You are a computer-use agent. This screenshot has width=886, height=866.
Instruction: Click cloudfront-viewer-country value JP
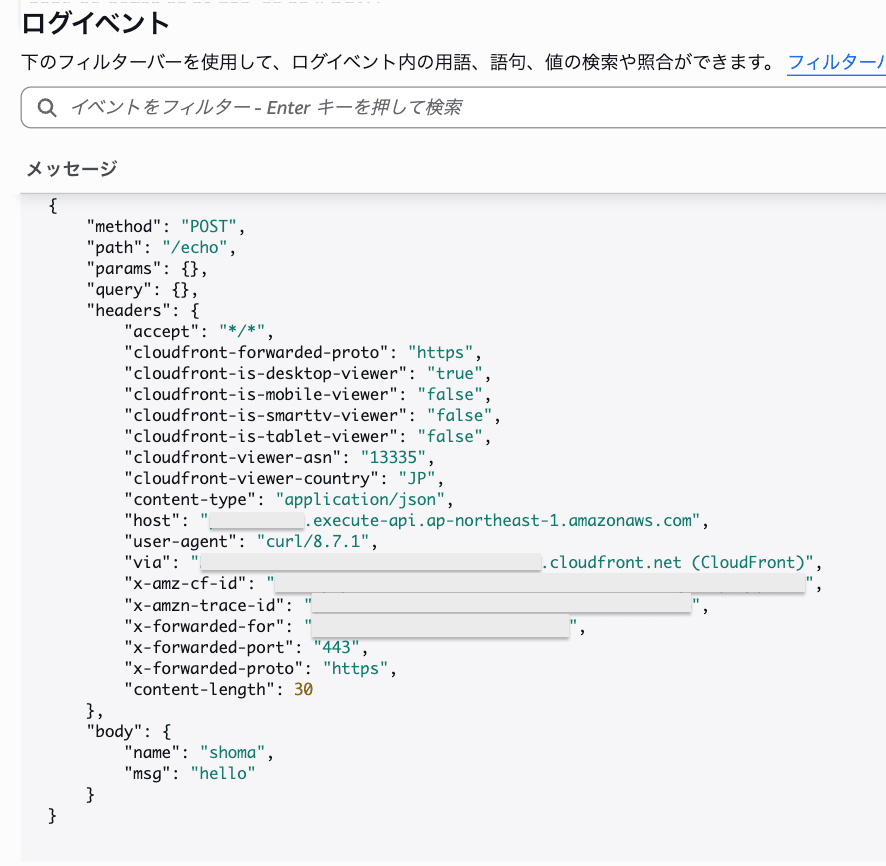point(417,478)
